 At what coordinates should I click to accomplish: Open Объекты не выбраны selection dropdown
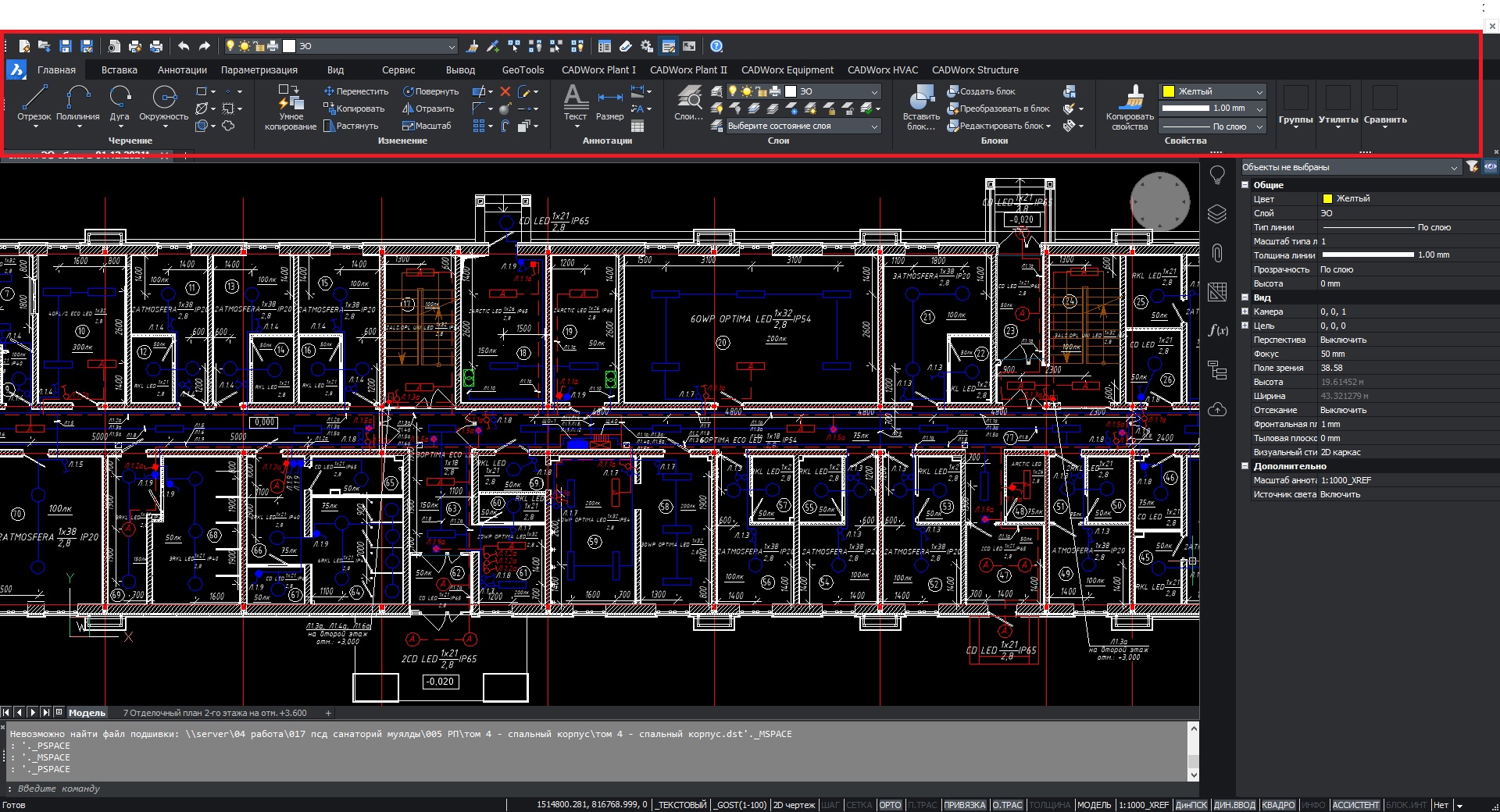point(1350,167)
